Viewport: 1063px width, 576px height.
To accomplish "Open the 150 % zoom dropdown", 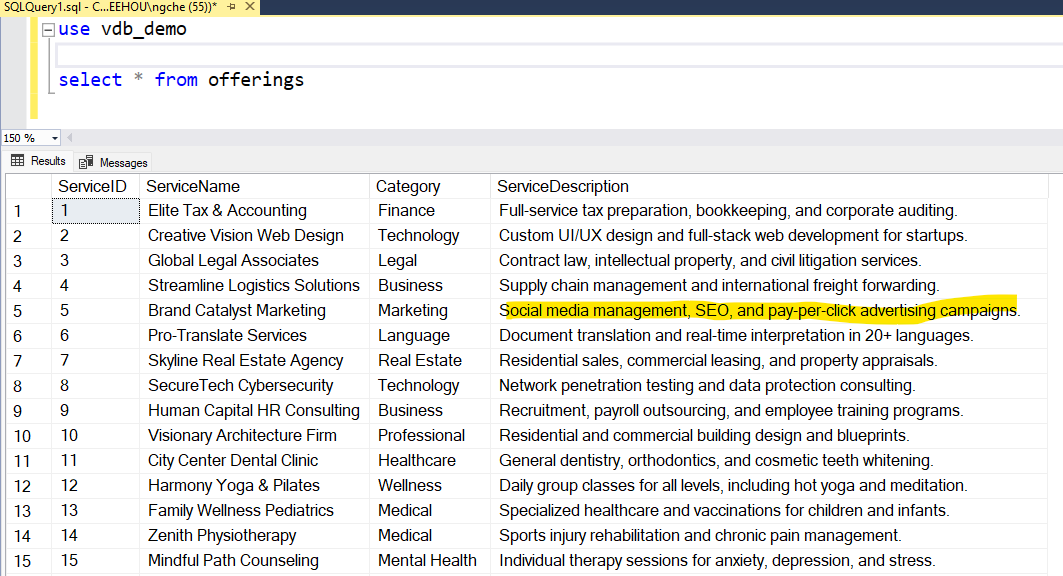I will pos(54,138).
